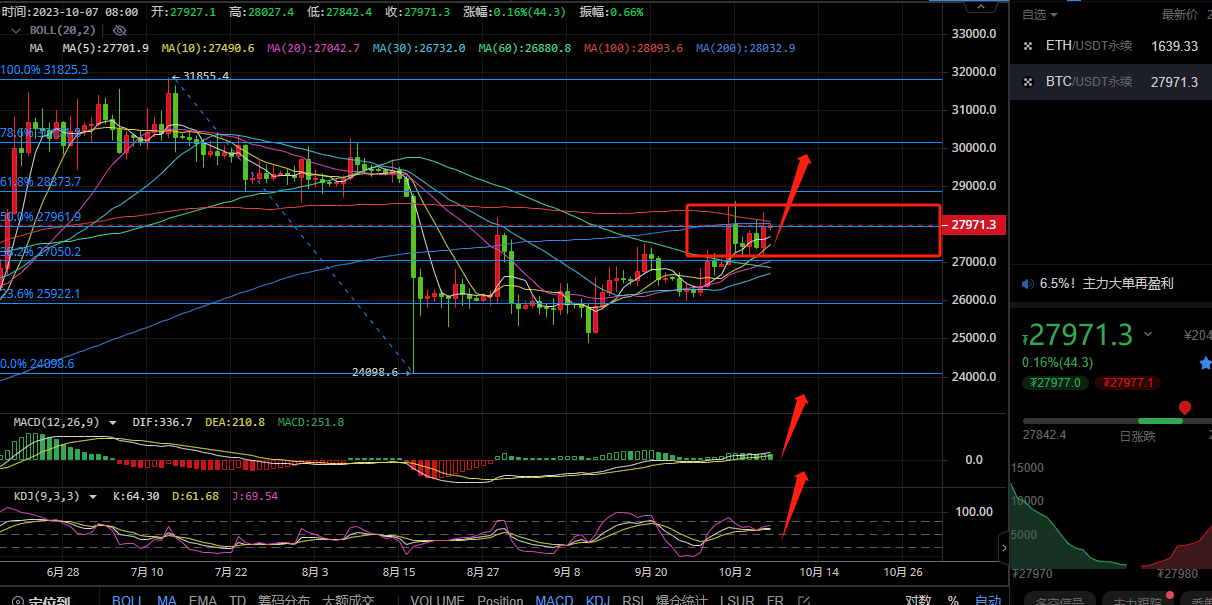Select the BTC/USDT永续 watchlist row

click(1111, 82)
